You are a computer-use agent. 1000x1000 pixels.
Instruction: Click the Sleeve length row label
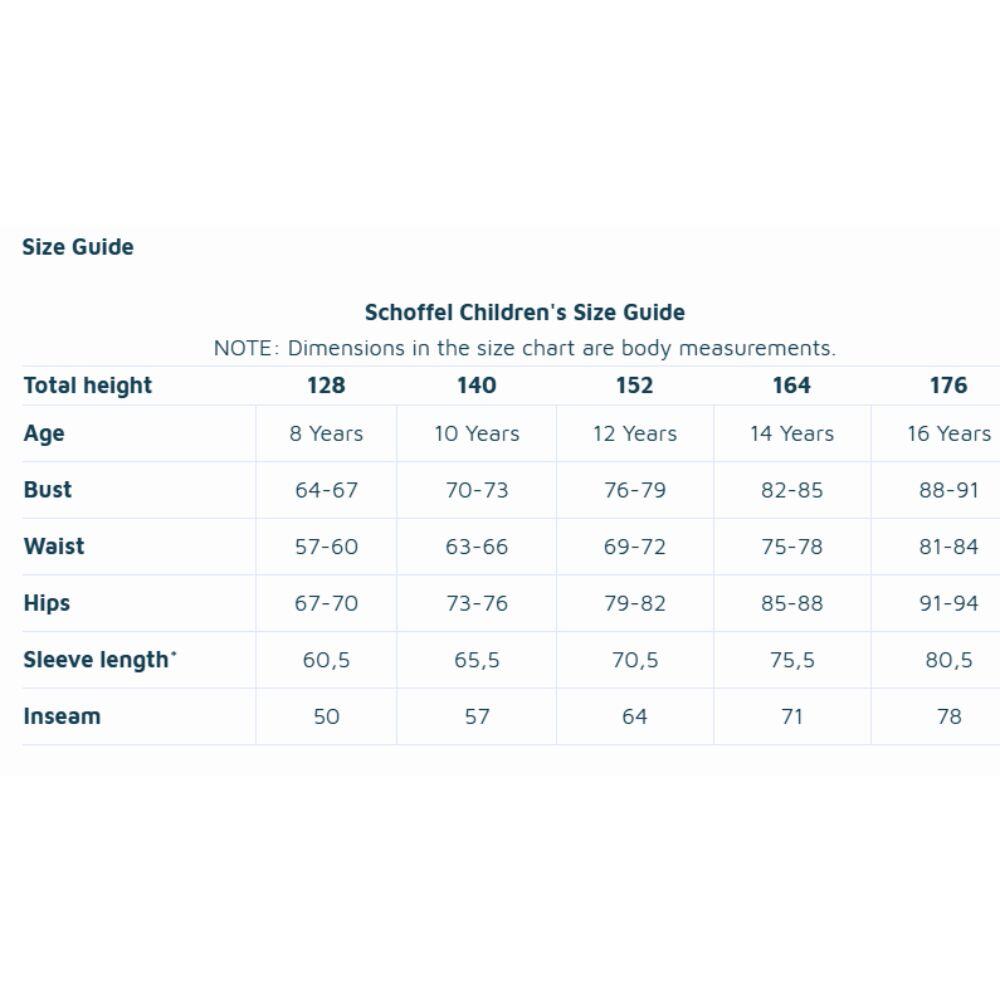(100, 659)
